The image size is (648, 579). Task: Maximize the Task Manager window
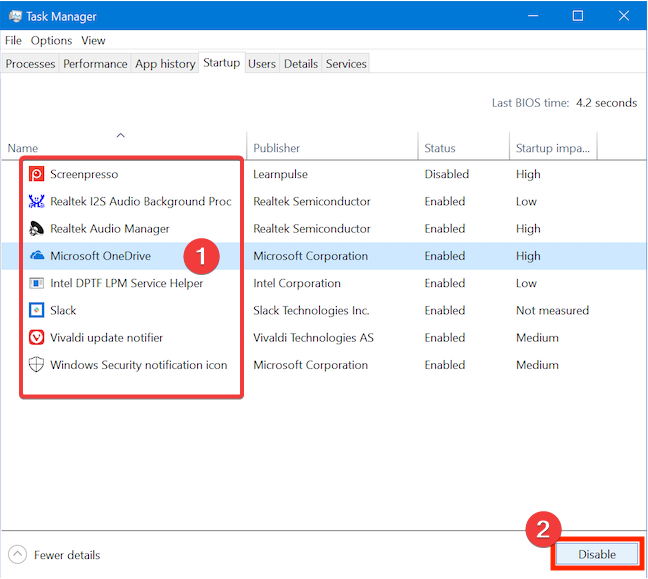click(x=578, y=16)
